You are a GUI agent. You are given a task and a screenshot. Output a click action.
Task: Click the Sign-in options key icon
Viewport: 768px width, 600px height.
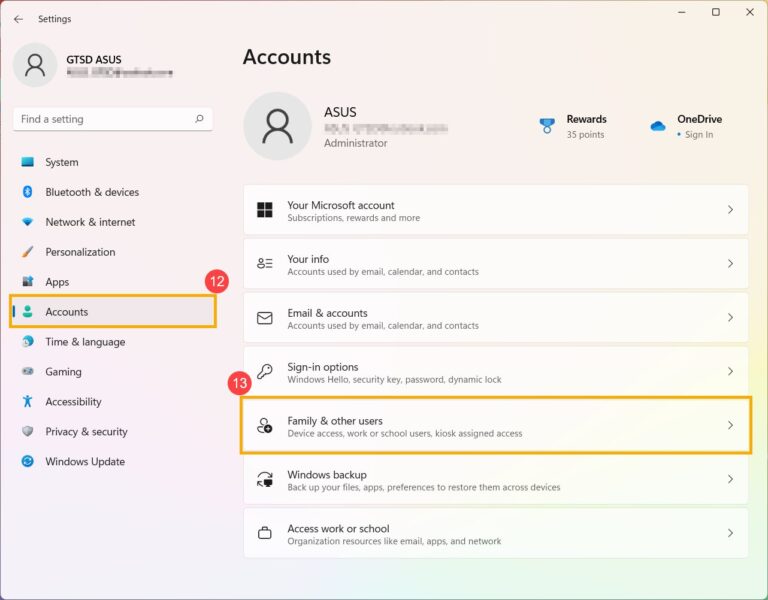pos(265,372)
